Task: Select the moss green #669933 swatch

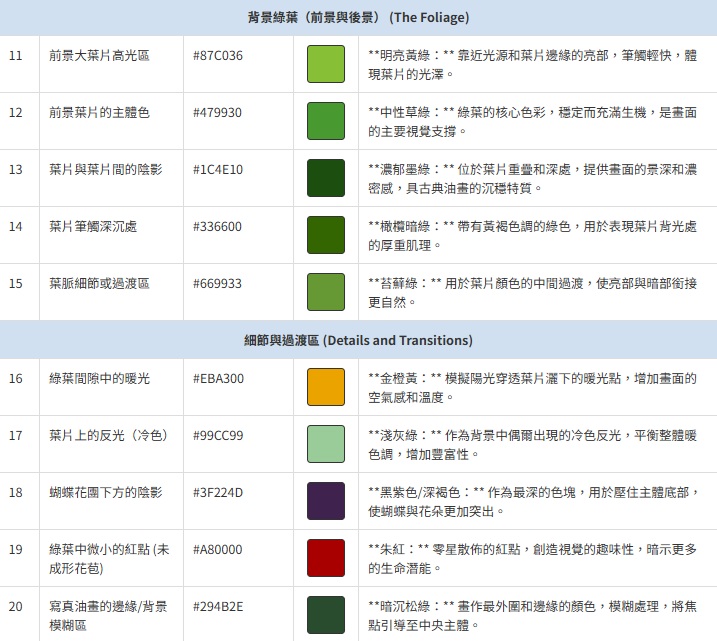Action: click(x=326, y=293)
